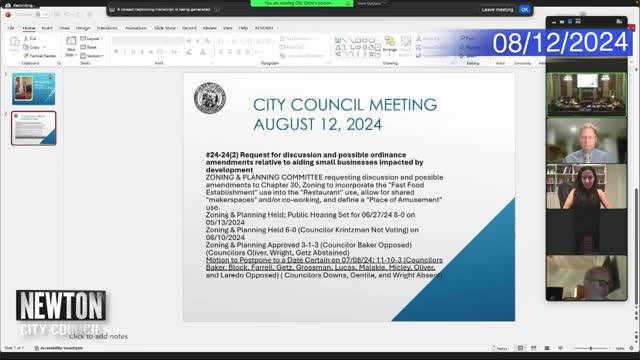The height and width of the screenshot is (360, 640).
Task: Click the Leave meeting button
Action: coord(497,9)
